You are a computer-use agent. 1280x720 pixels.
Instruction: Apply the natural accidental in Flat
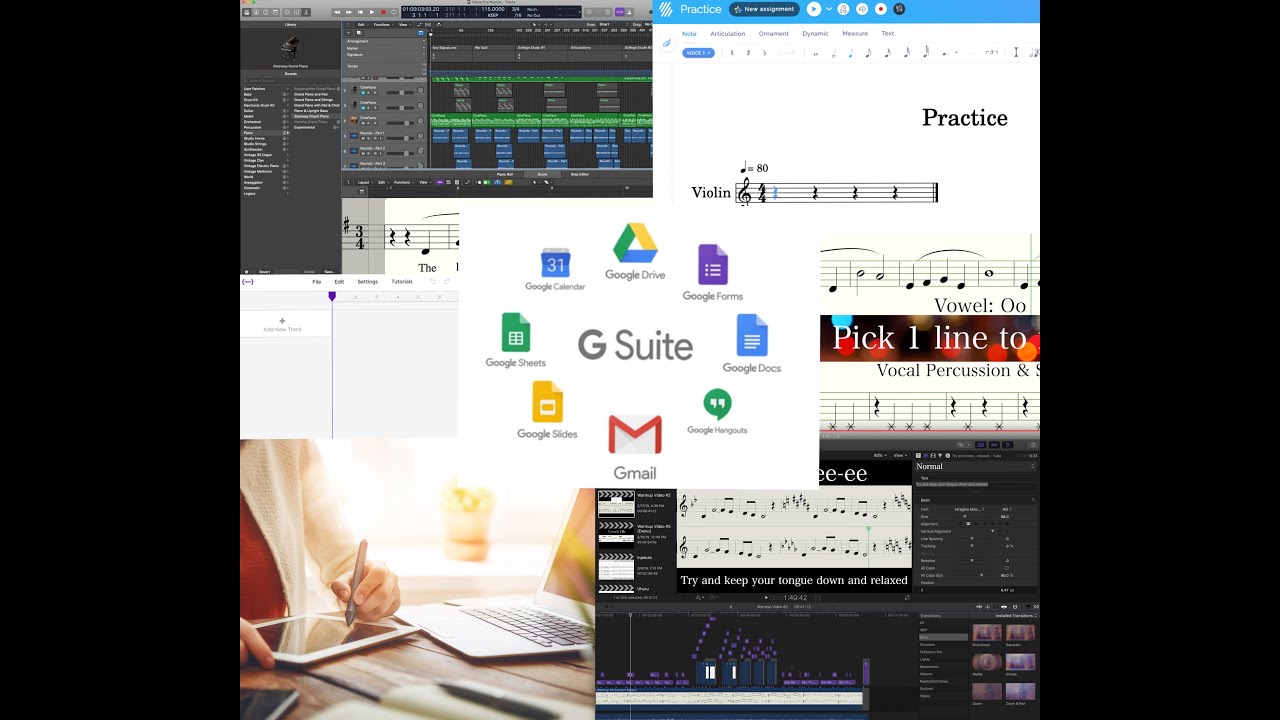coord(732,53)
